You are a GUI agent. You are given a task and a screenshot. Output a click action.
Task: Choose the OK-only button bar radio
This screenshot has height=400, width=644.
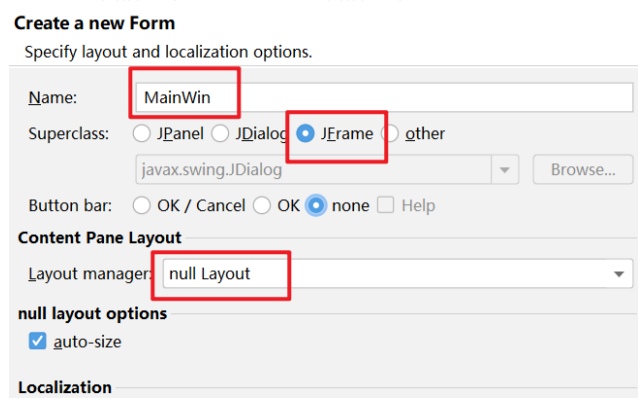(262, 205)
